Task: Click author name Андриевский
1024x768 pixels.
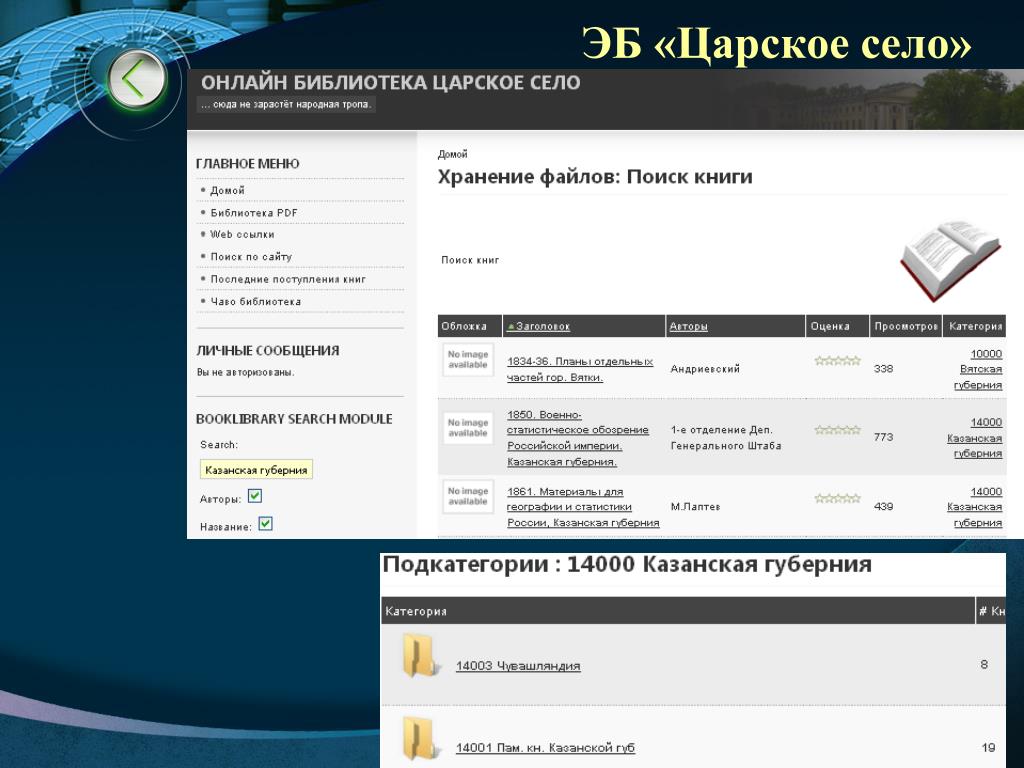Action: click(x=705, y=369)
